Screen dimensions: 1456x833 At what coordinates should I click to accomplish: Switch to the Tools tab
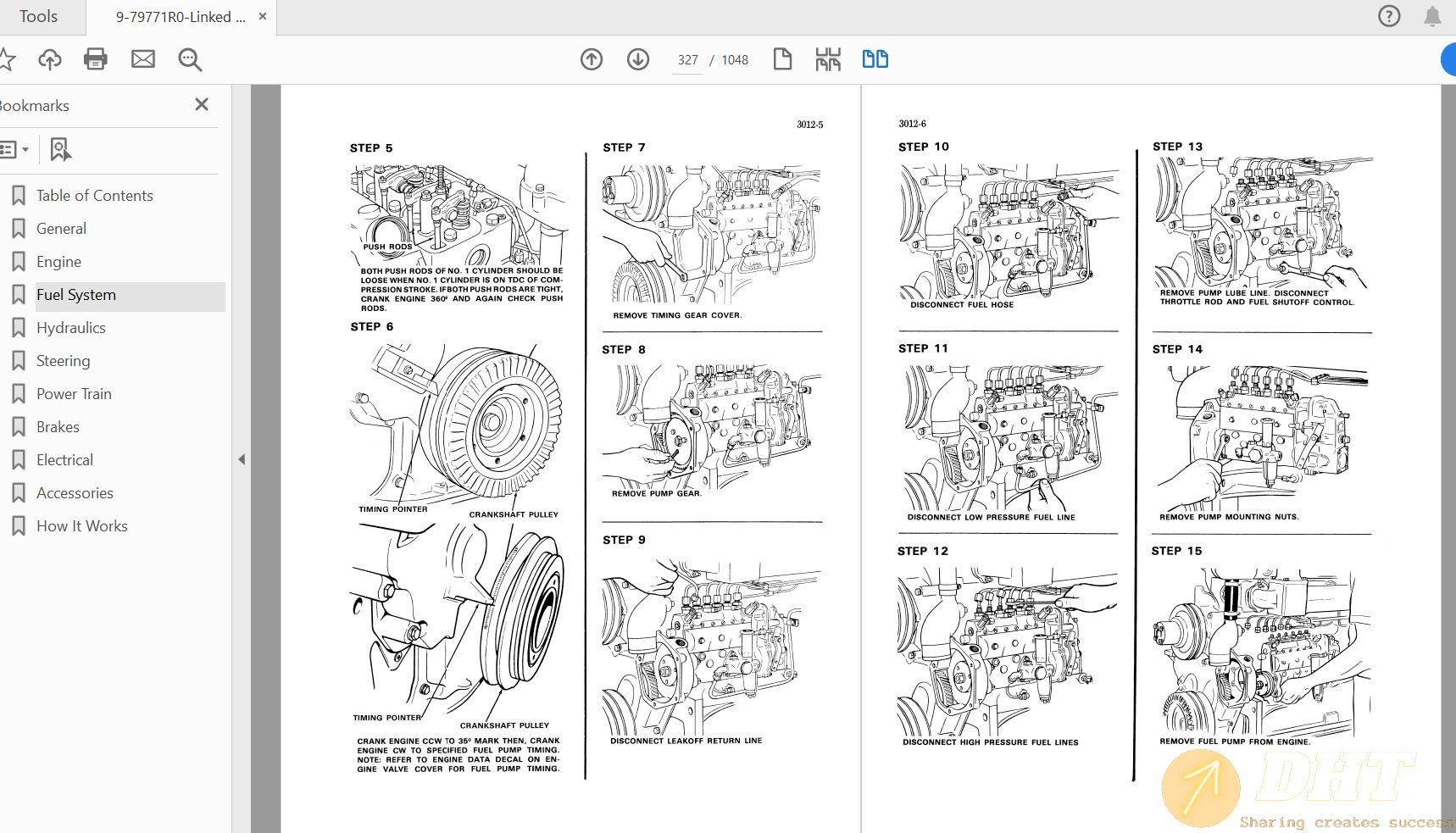point(38,16)
